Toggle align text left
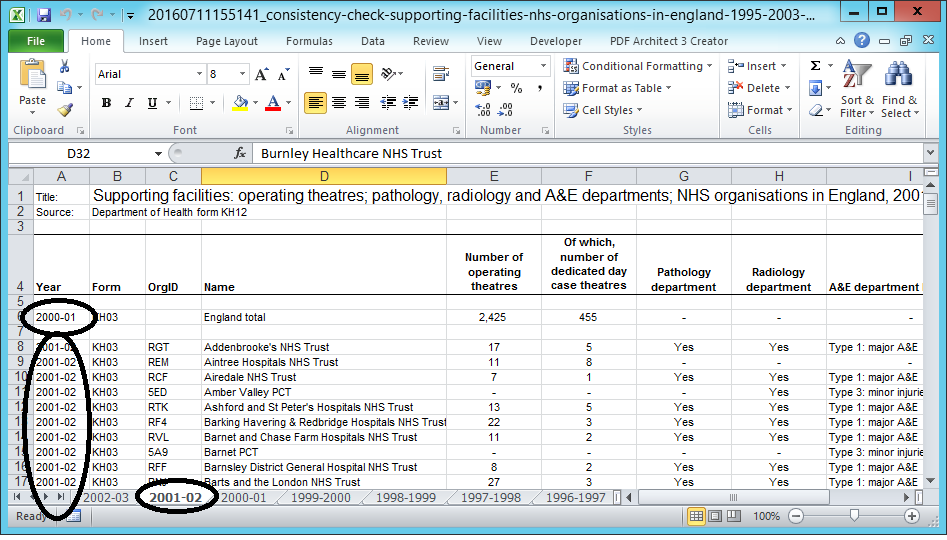947x540 pixels. click(x=316, y=103)
